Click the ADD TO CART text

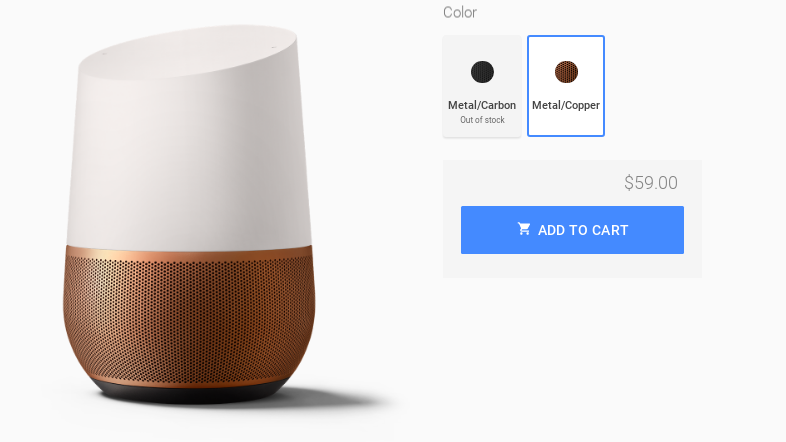[583, 230]
